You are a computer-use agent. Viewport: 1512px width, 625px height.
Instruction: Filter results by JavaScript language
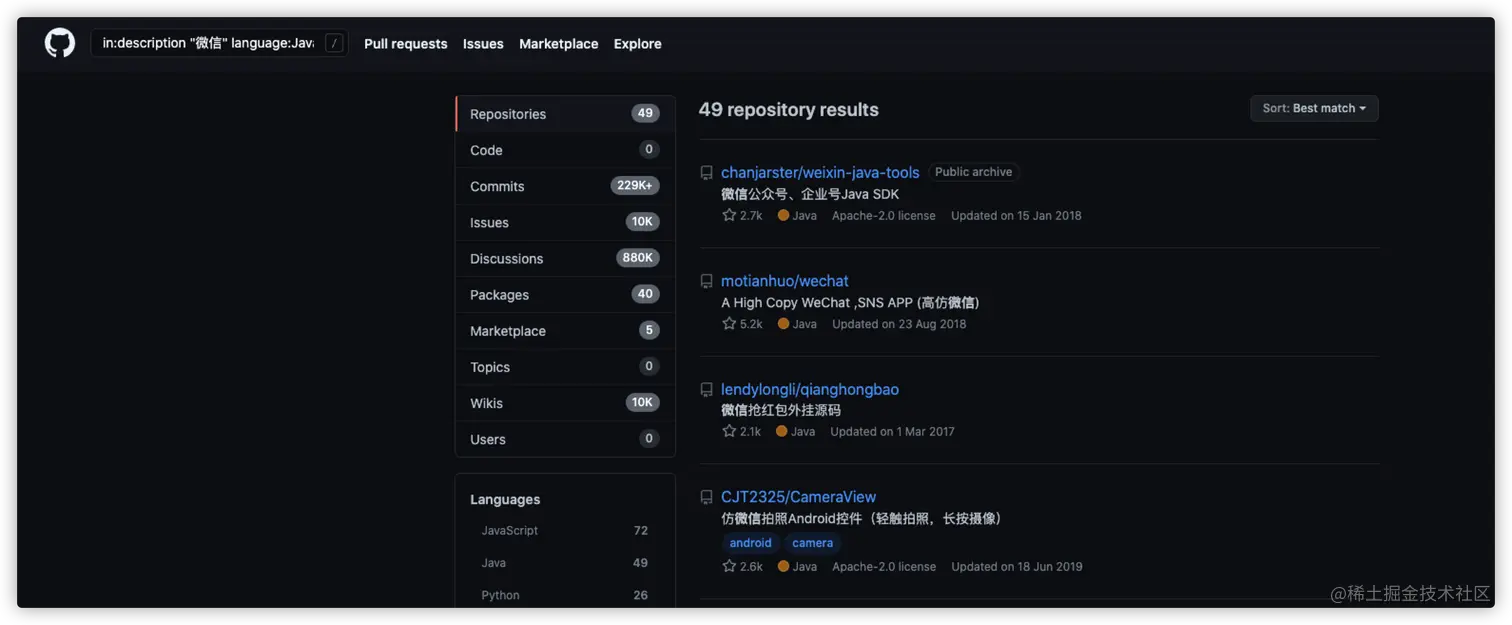pyautogui.click(x=565, y=531)
